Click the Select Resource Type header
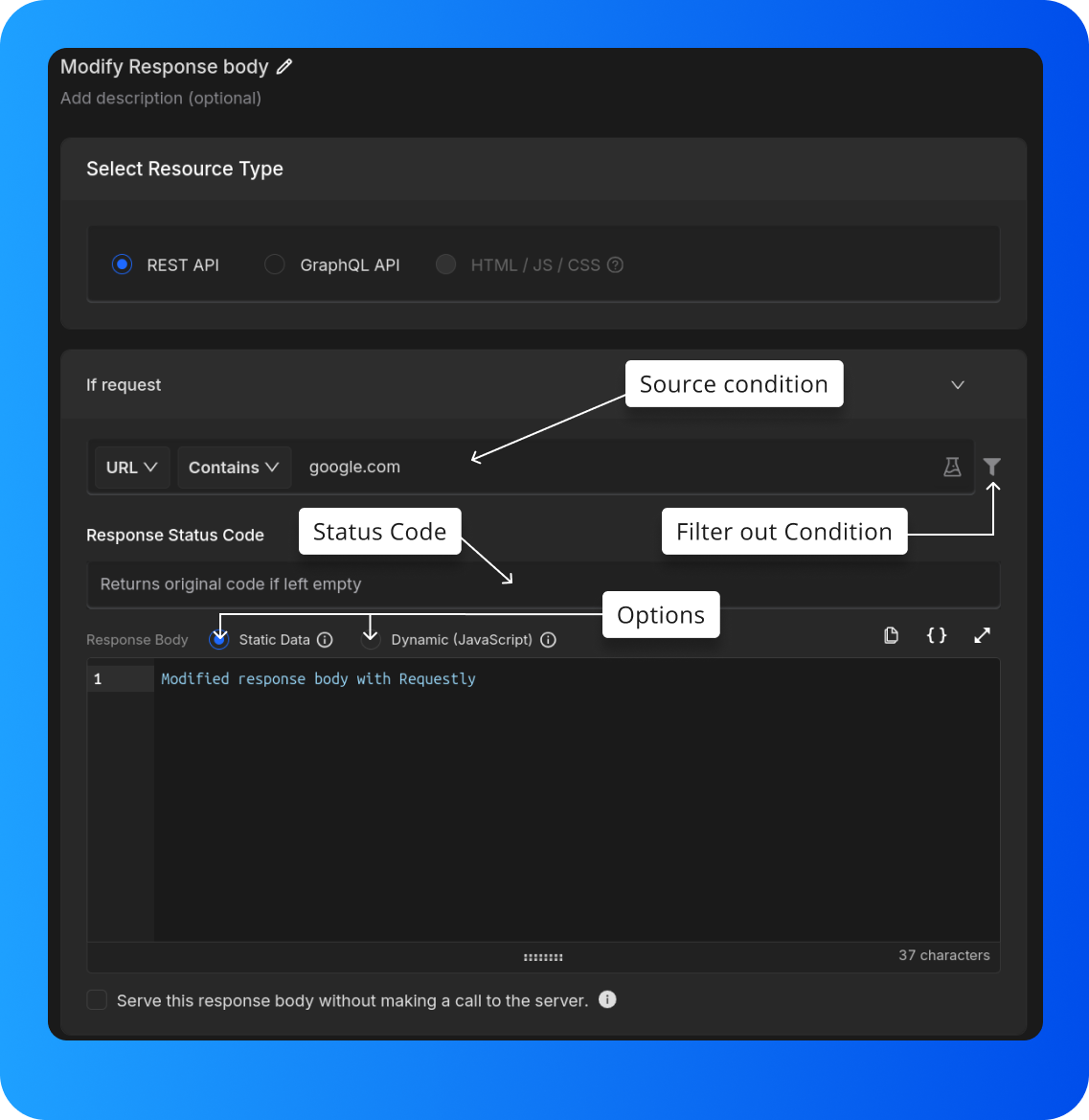1089x1120 pixels. tap(185, 169)
